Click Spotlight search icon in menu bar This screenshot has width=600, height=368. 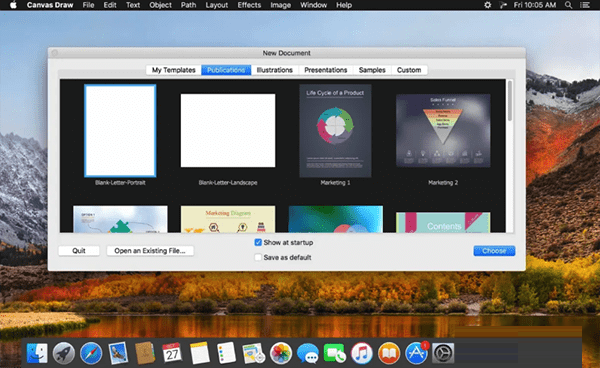(569, 5)
